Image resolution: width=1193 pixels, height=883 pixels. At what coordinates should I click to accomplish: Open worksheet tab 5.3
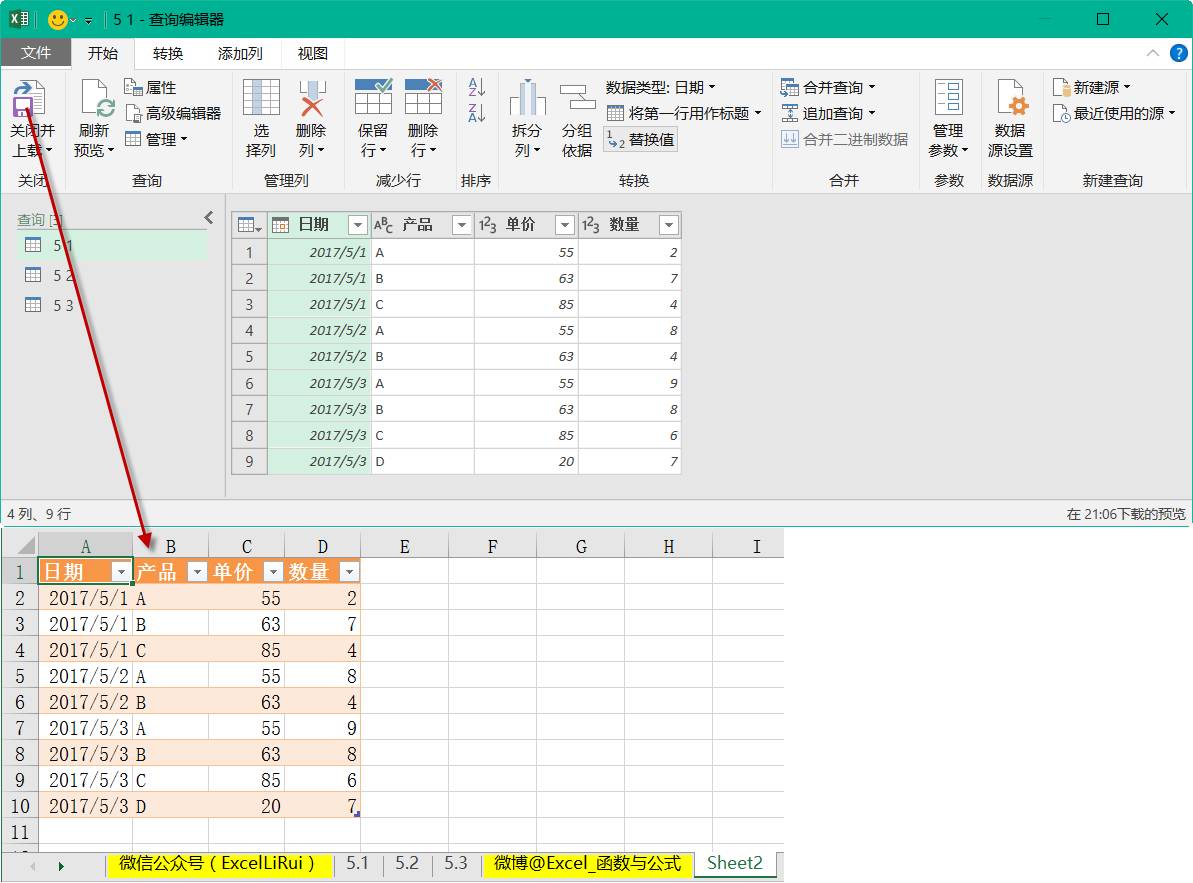click(456, 863)
